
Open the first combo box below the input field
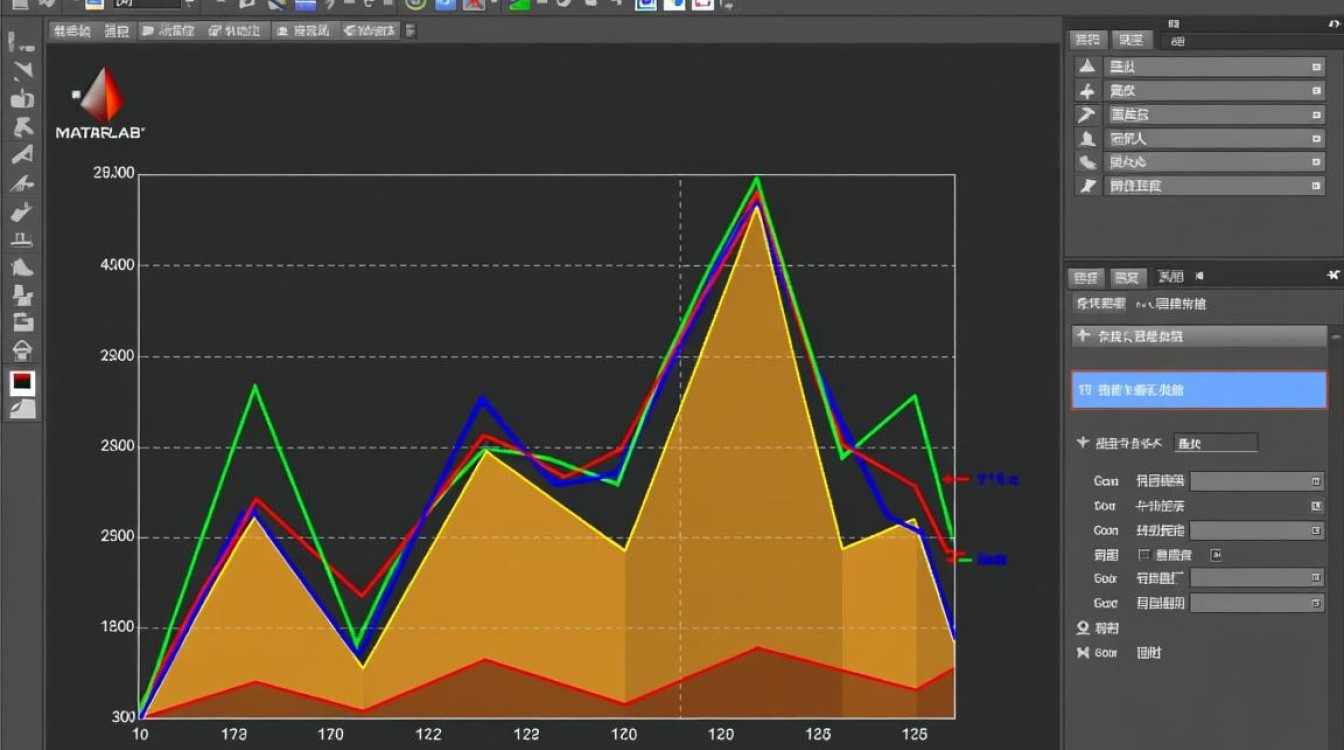pos(1257,481)
